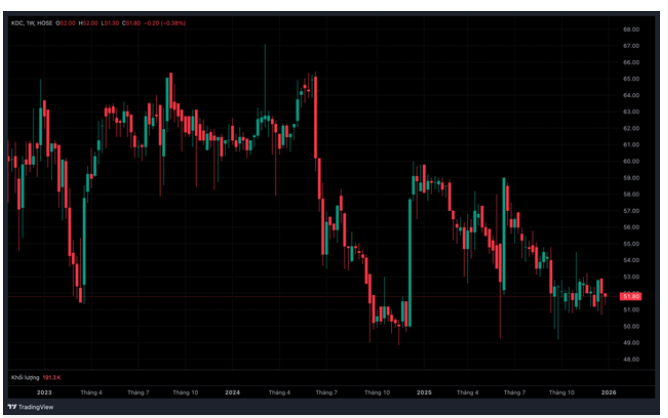The width and height of the screenshot is (668, 418).
Task: Select the C51.80 close value in legend
Action: pos(131,23)
